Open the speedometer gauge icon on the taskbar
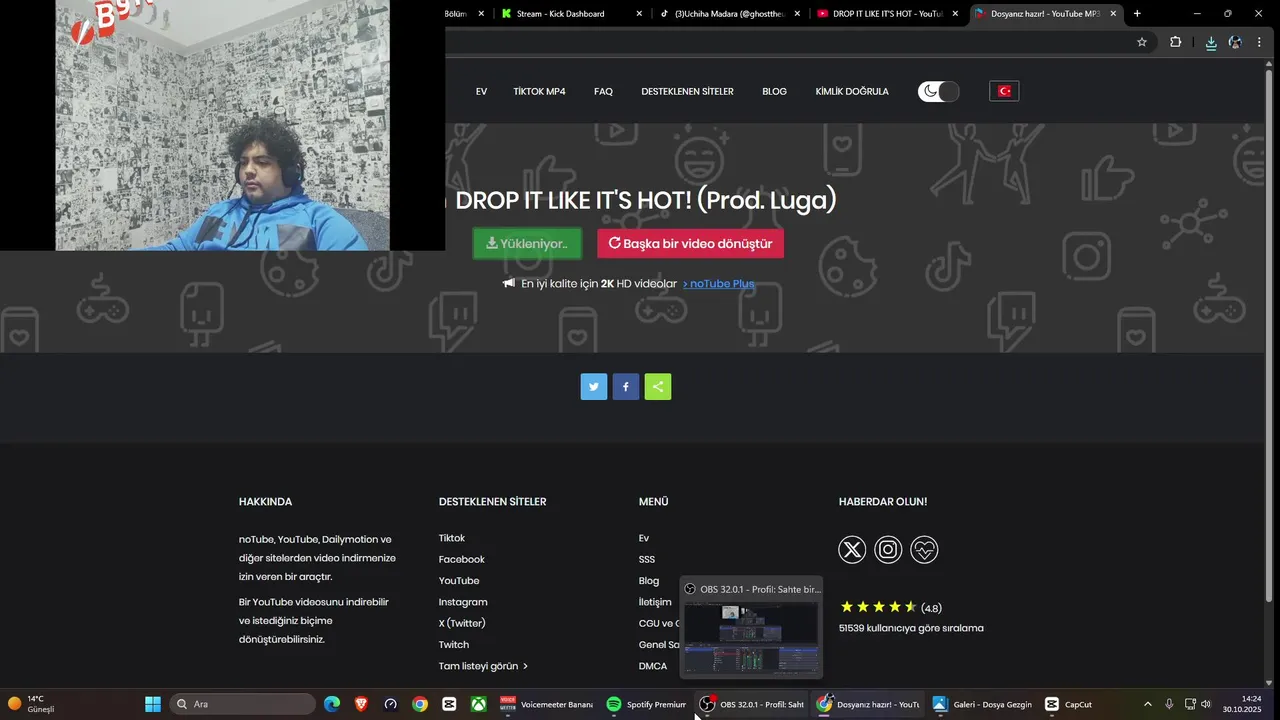 (391, 704)
